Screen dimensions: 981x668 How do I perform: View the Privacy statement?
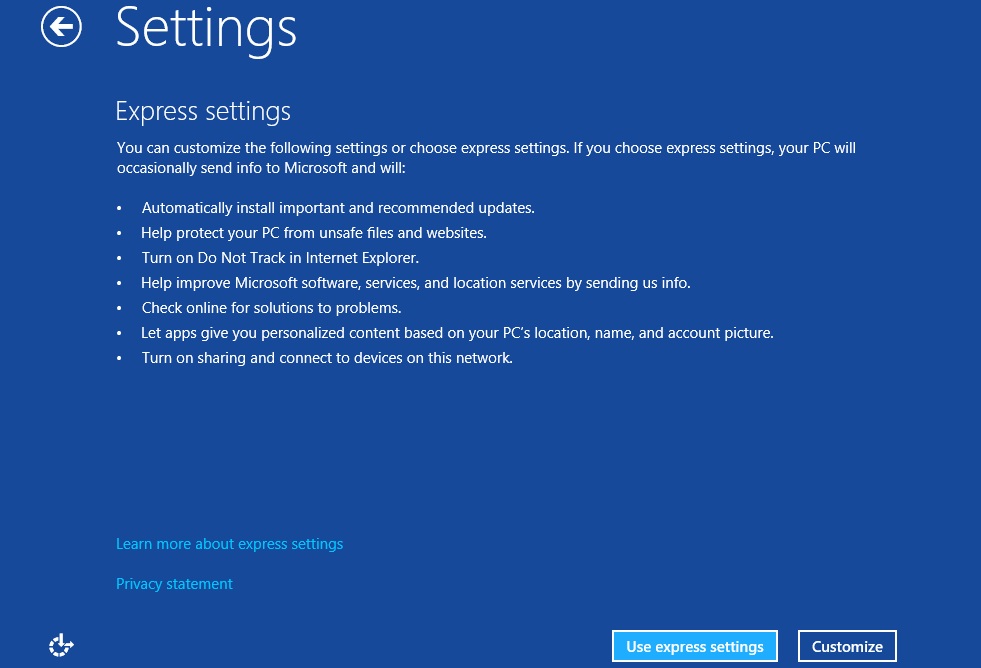[x=174, y=583]
